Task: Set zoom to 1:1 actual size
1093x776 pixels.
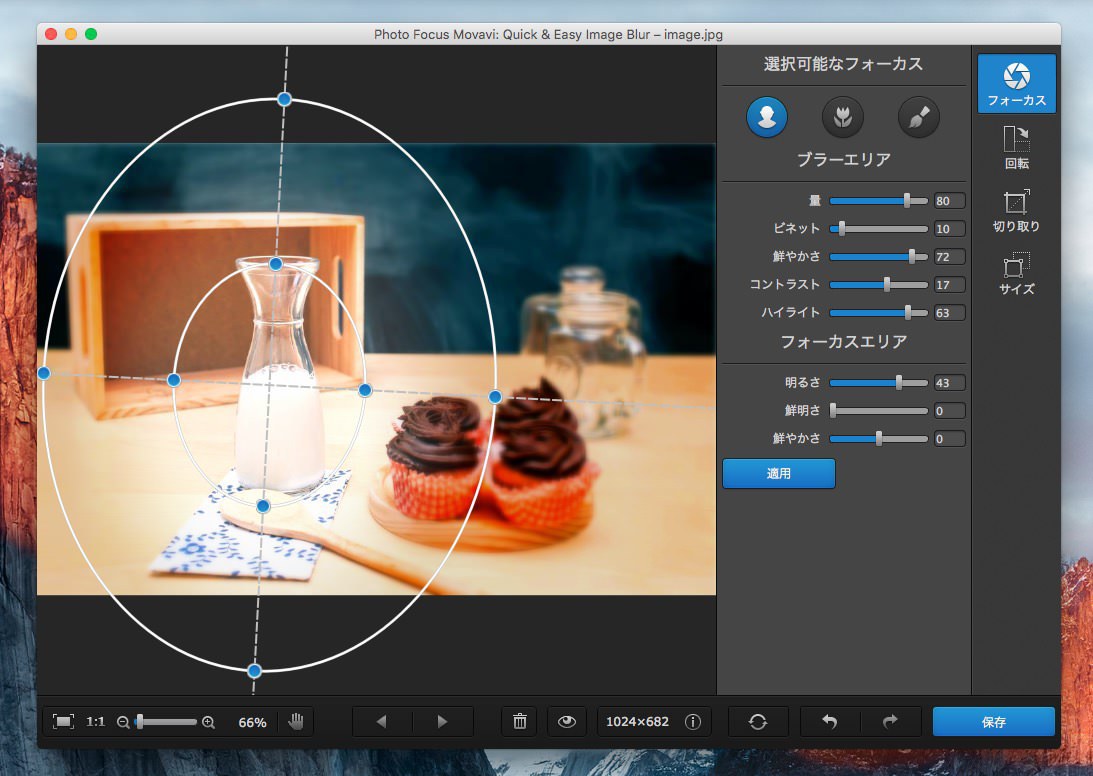Action: [96, 721]
